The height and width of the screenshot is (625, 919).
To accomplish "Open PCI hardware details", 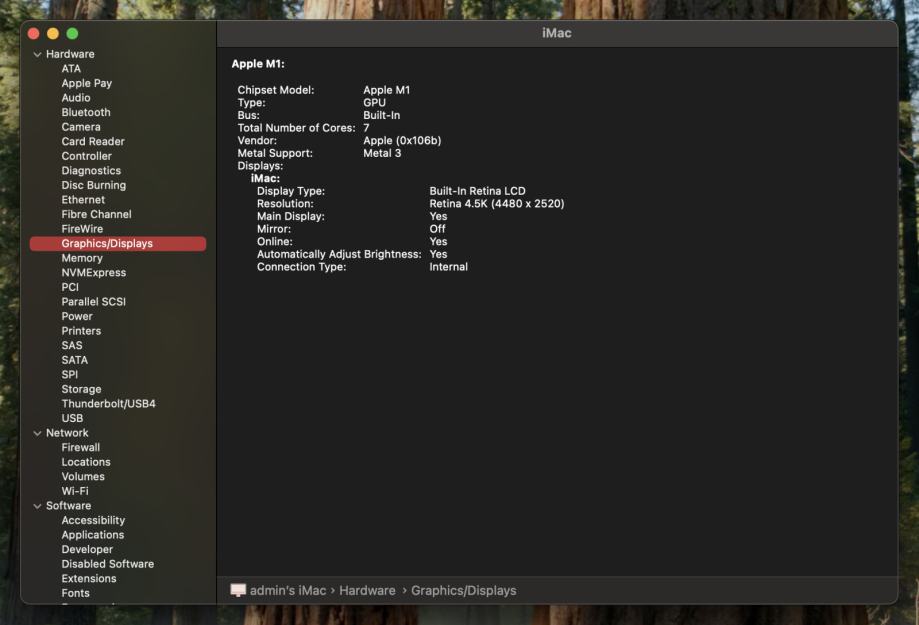I will pyautogui.click(x=70, y=287).
